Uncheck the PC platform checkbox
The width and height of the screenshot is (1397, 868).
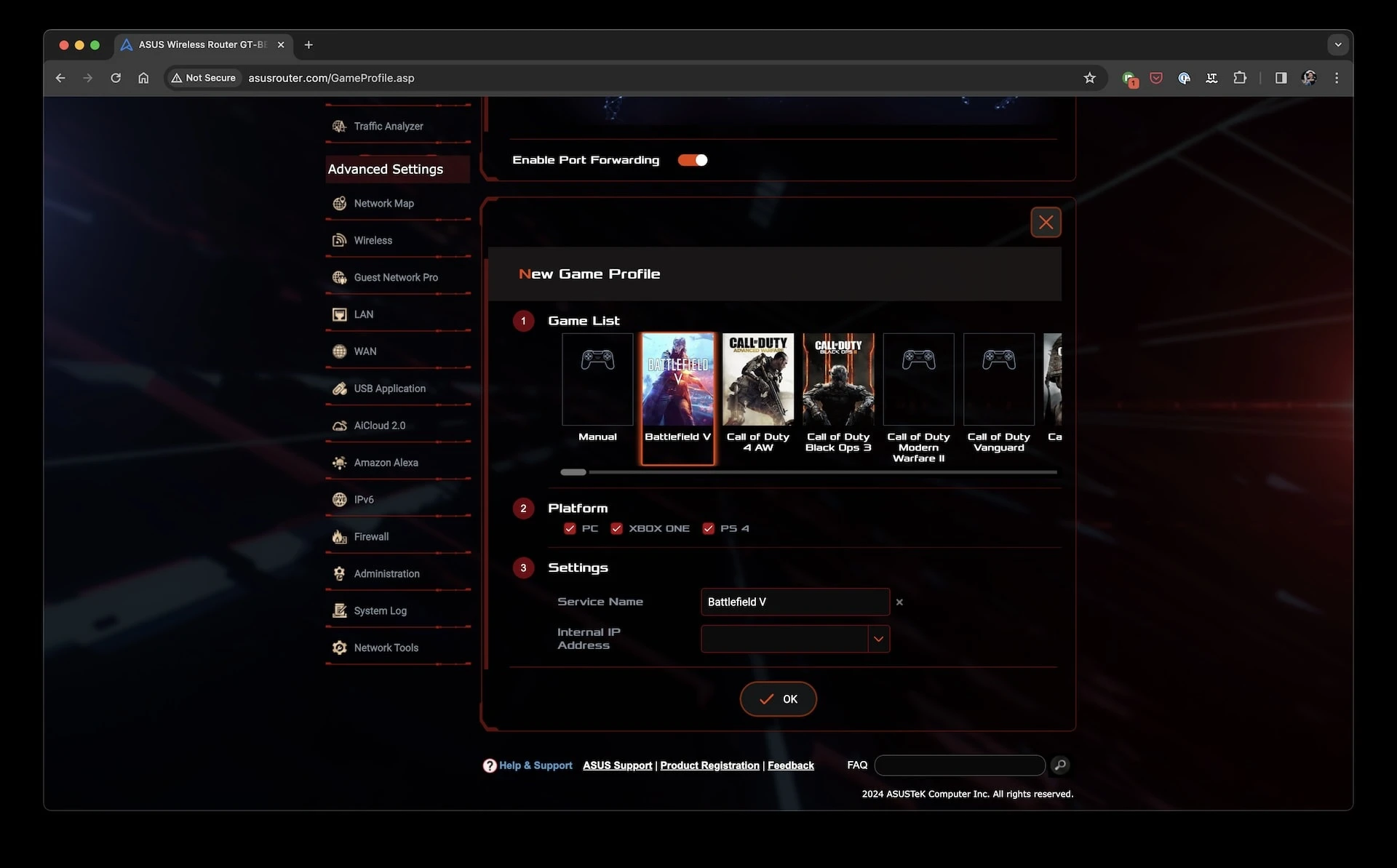tap(570, 529)
